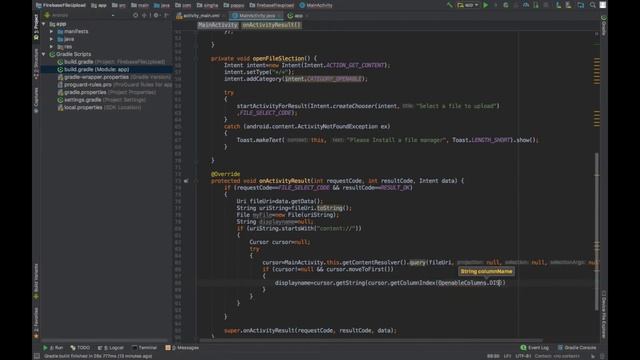Click MainActivity breadcrumb in editor header
Image resolution: width=640 pixels, height=360 pixels.
218,25
